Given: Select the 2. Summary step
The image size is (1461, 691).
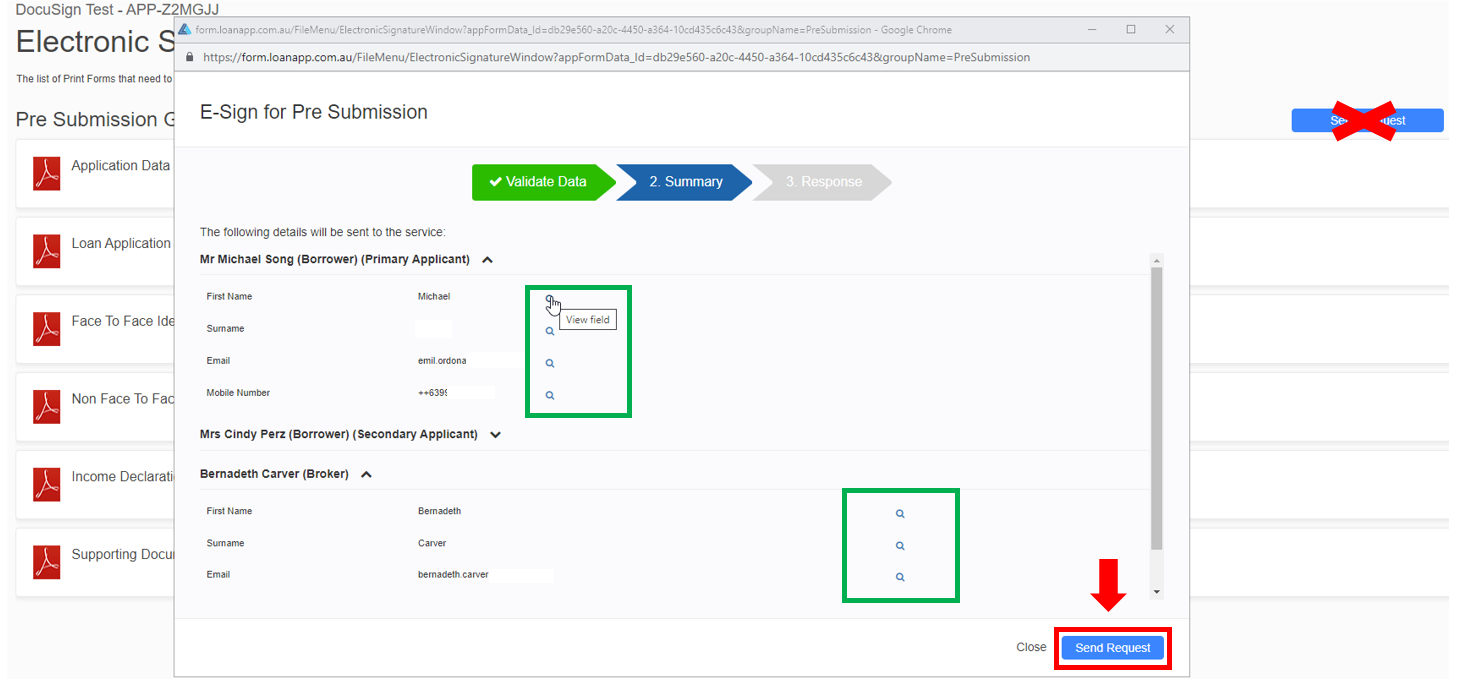Looking at the screenshot, I should [x=685, y=182].
